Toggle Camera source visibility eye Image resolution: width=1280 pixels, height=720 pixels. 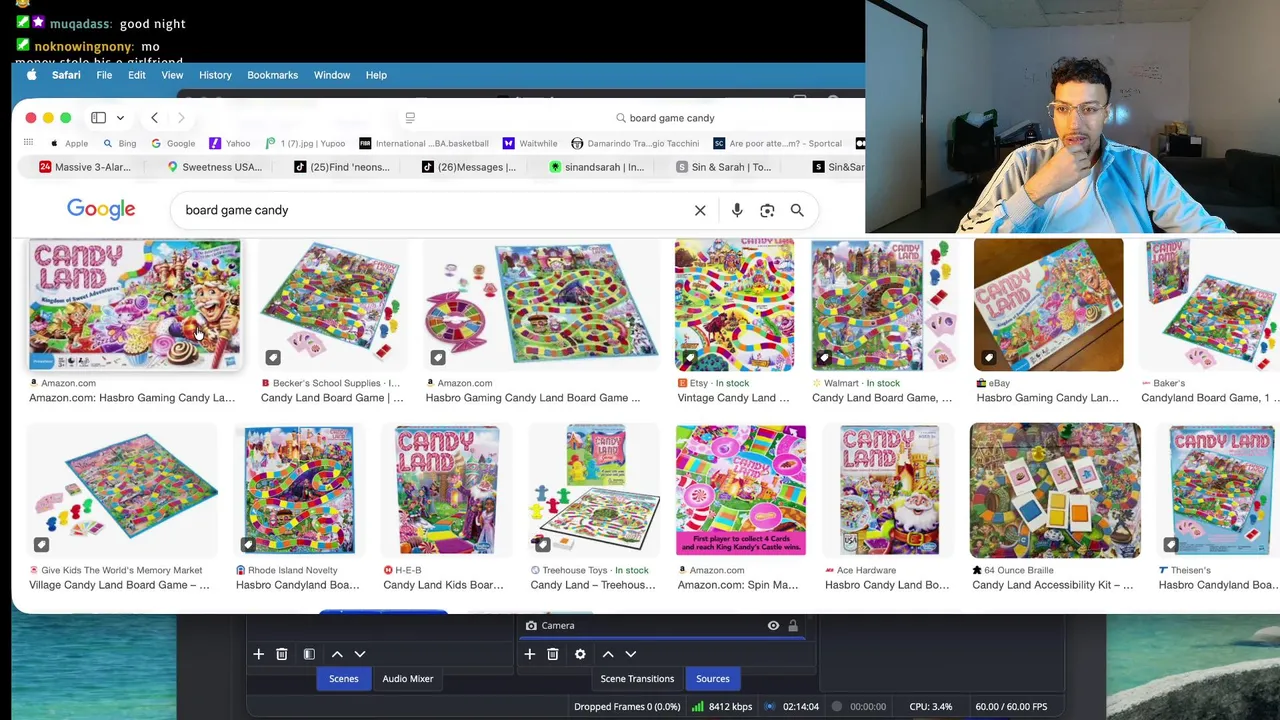(773, 626)
